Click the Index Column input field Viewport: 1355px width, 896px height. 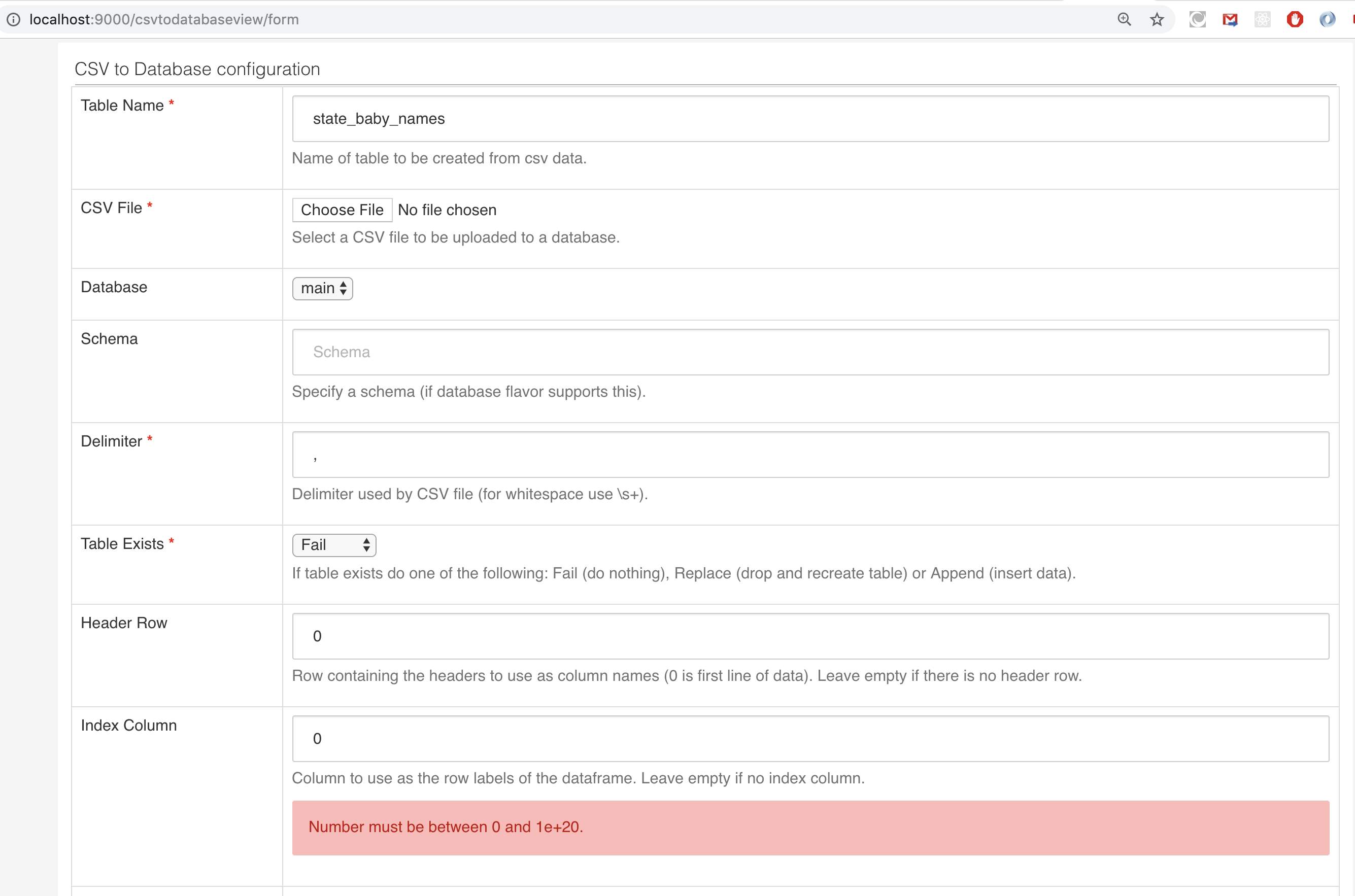coord(810,738)
